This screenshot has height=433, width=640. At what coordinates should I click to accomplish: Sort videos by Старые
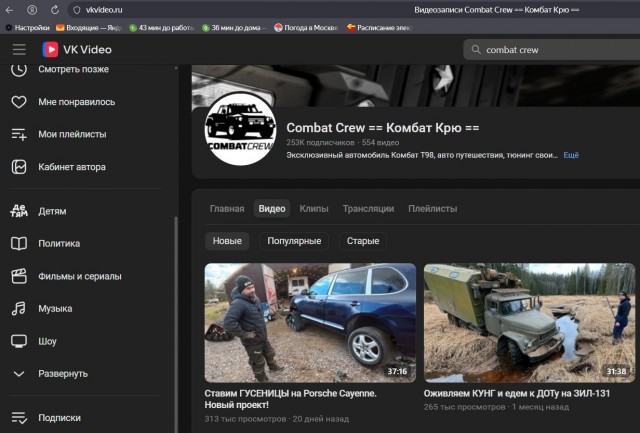coord(363,241)
